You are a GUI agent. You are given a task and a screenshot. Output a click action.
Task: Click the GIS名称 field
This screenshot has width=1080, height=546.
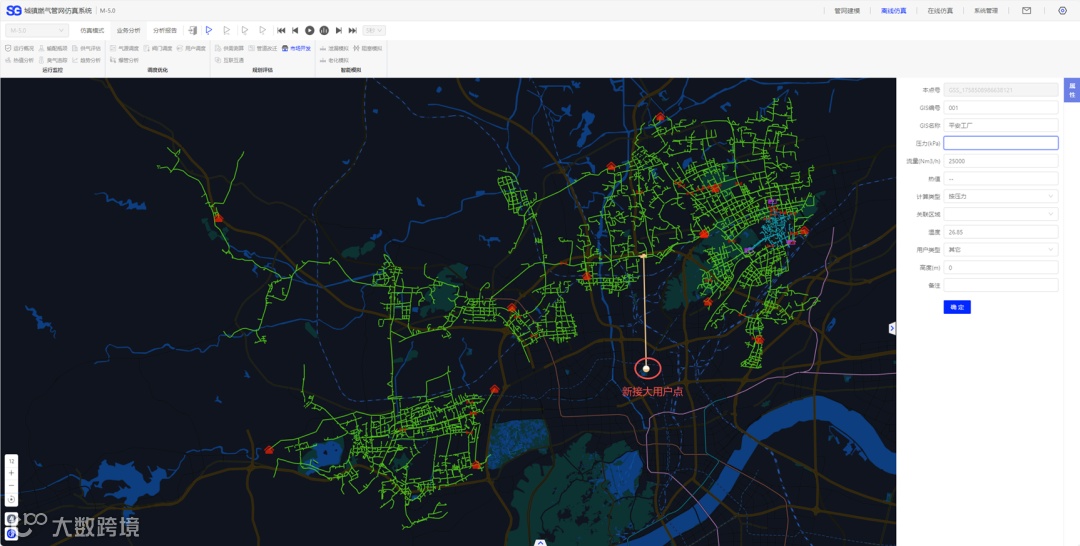[x=1001, y=125]
